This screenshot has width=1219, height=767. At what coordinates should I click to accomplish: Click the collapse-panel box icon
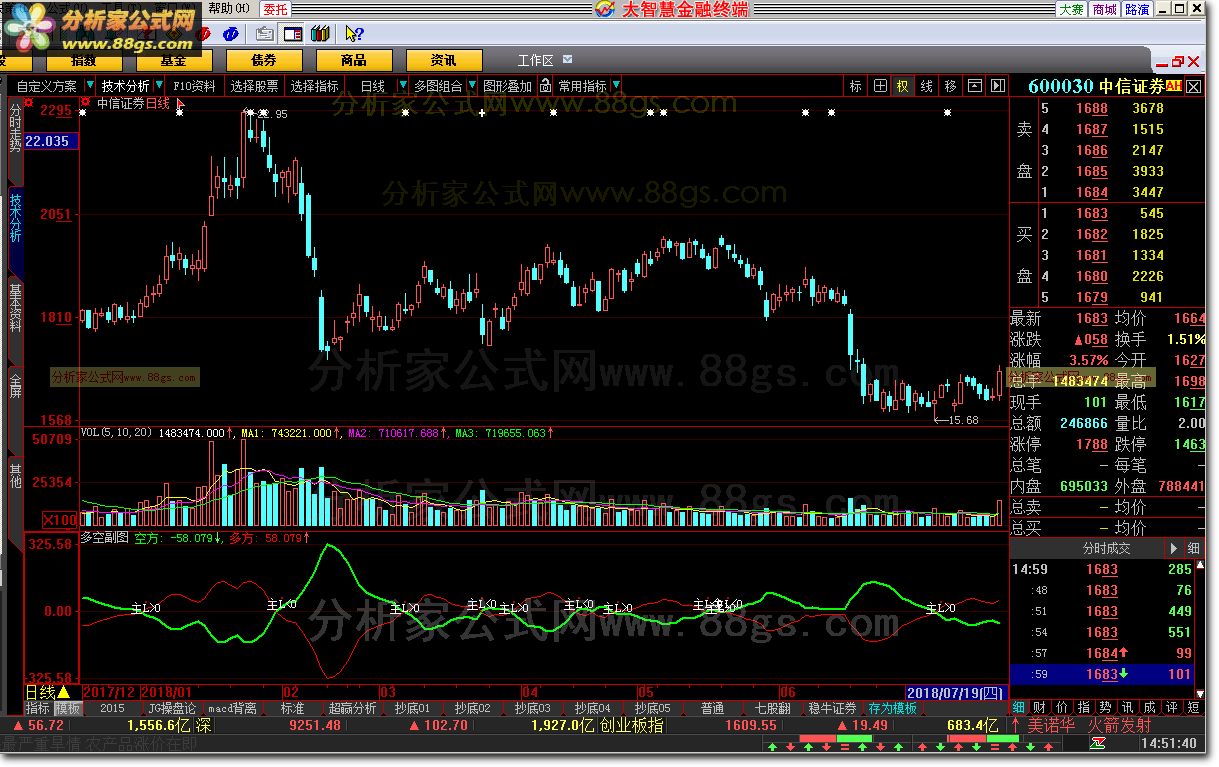pos(975,86)
